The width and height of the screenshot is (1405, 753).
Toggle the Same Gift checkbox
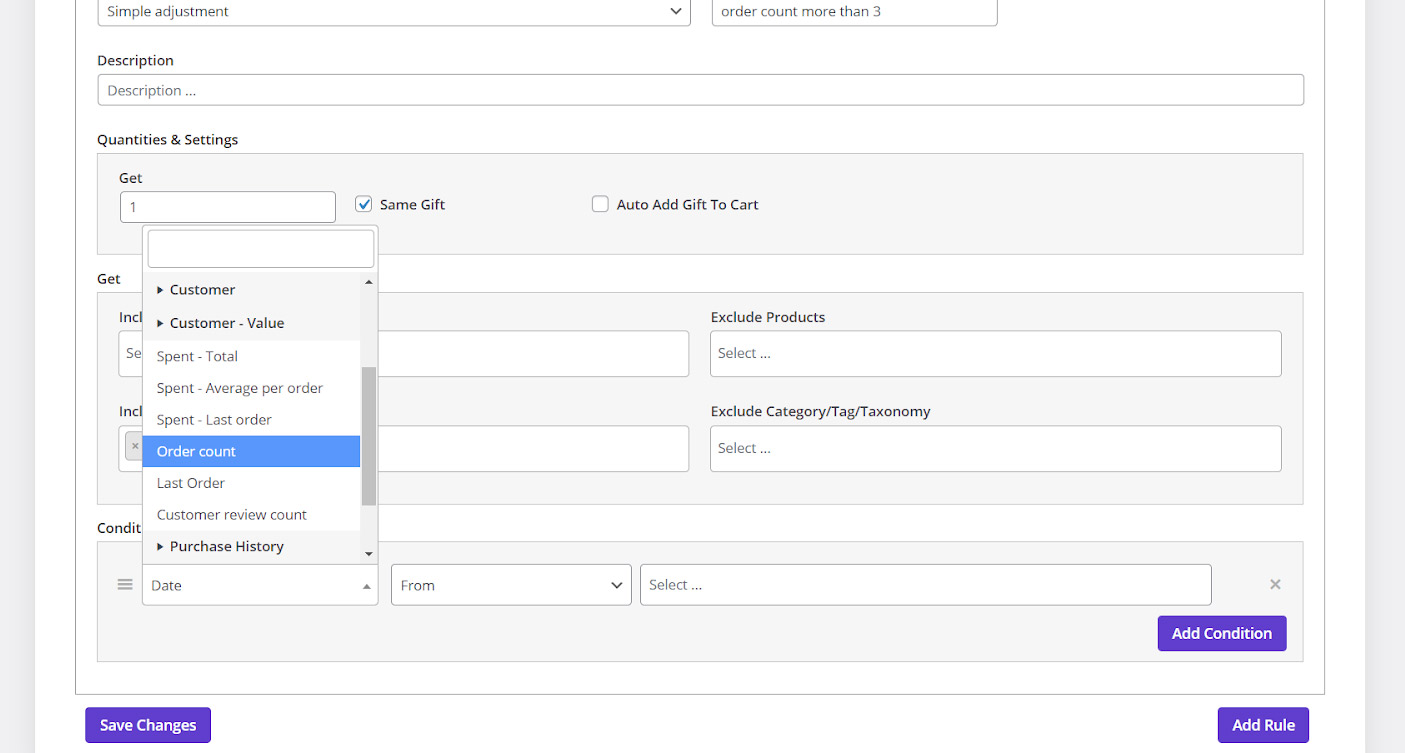(364, 204)
